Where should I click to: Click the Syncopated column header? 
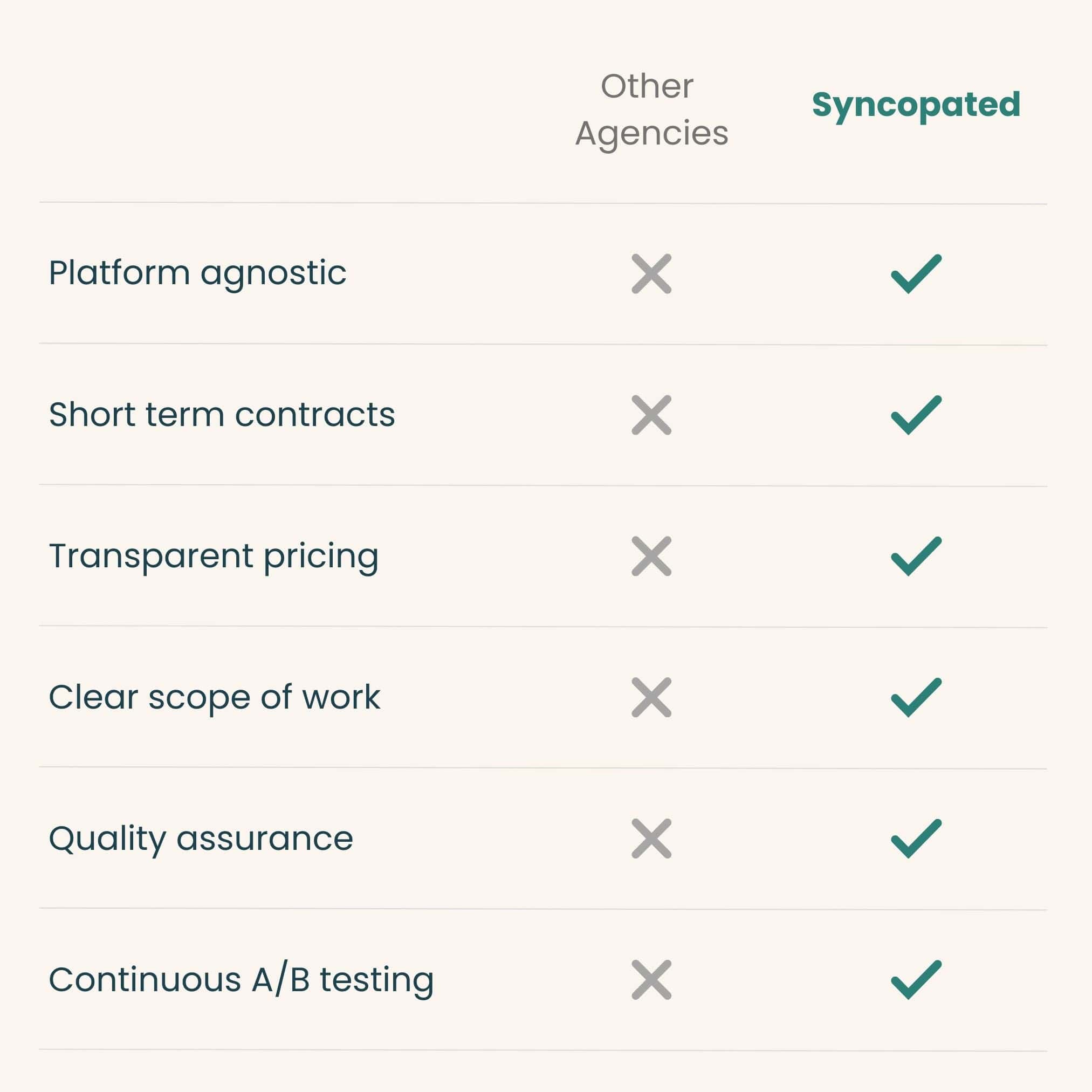[916, 105]
